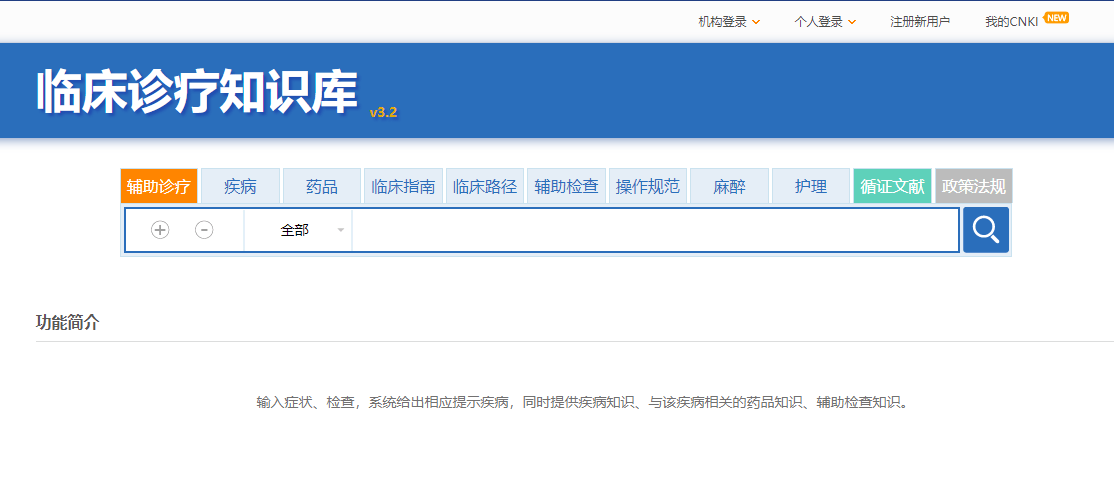This screenshot has width=1114, height=491.
Task: Click the v3.2 version label
Action: (384, 112)
